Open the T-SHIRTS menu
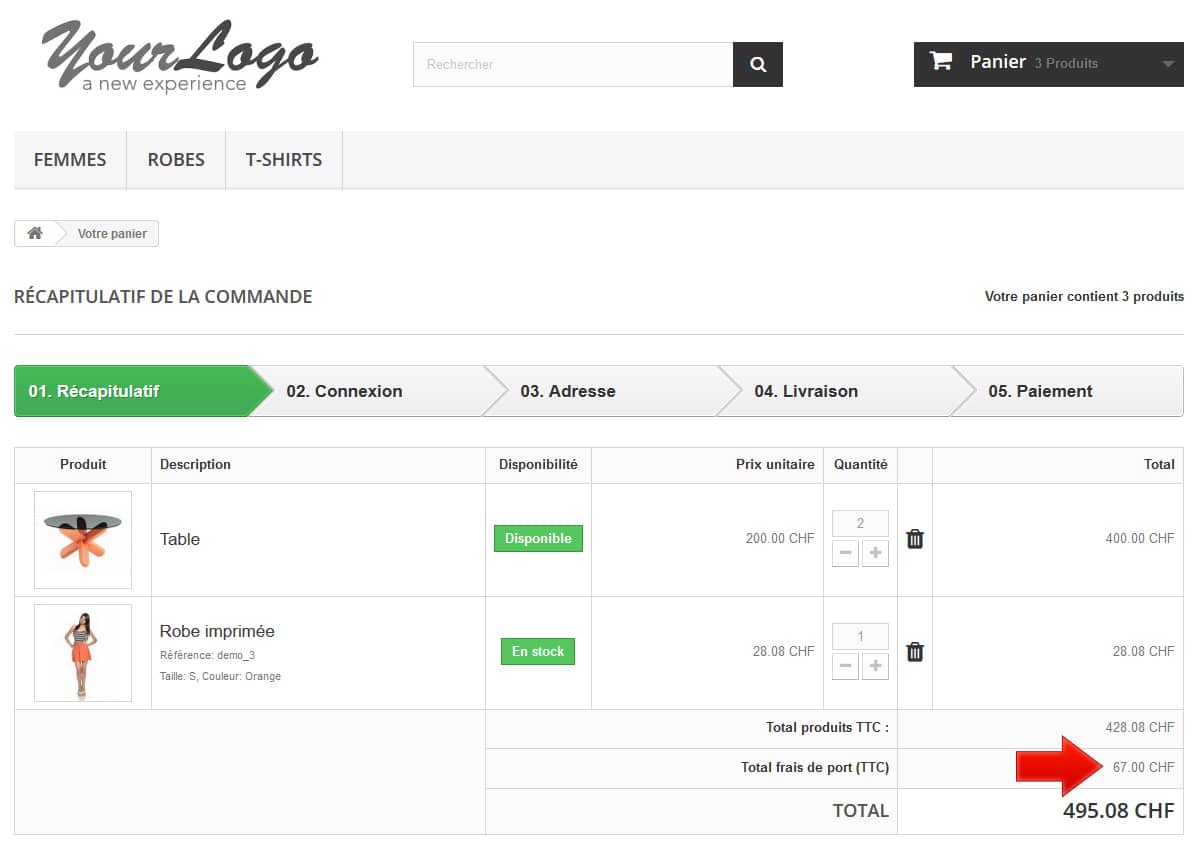This screenshot has height=845, width=1197. pyautogui.click(x=284, y=160)
